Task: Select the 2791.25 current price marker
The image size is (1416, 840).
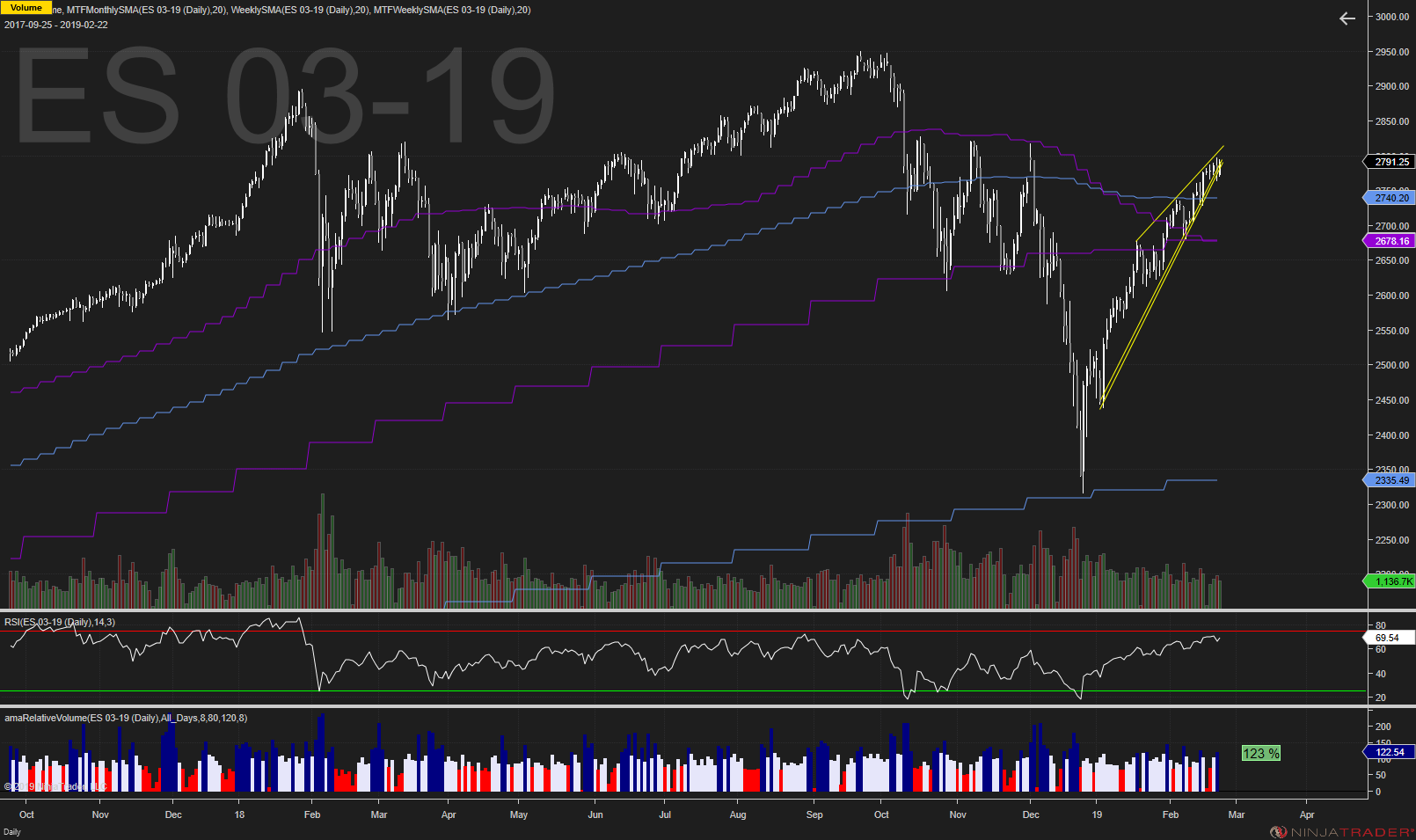Action: (1391, 162)
